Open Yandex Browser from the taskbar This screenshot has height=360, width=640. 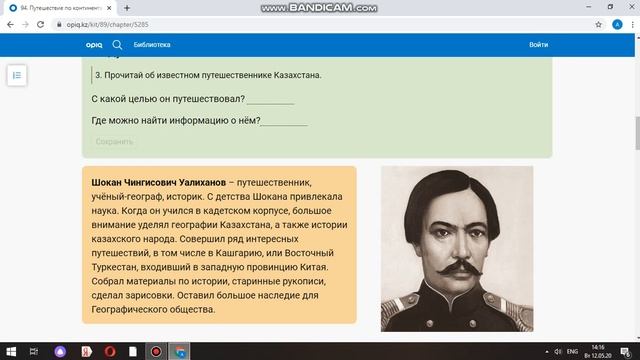tap(87, 351)
